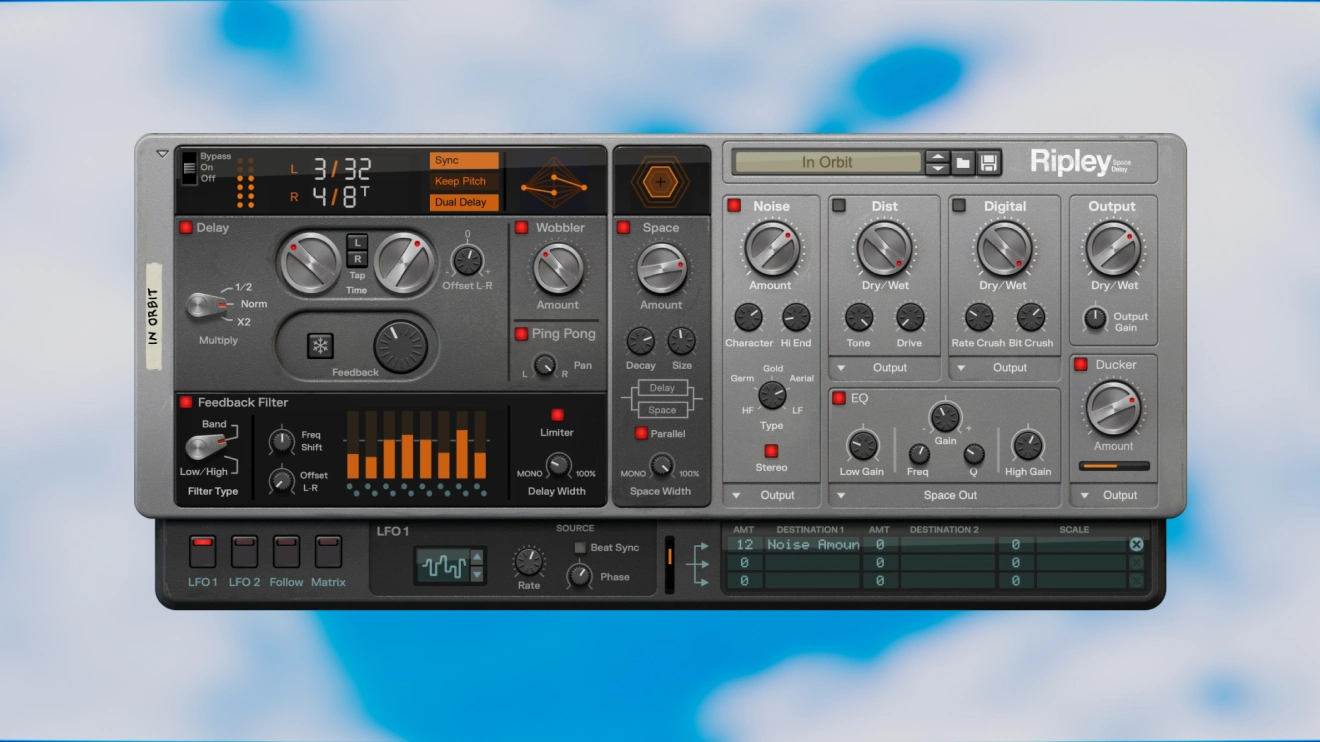Toggle the Feedback Filter LED

pos(186,402)
